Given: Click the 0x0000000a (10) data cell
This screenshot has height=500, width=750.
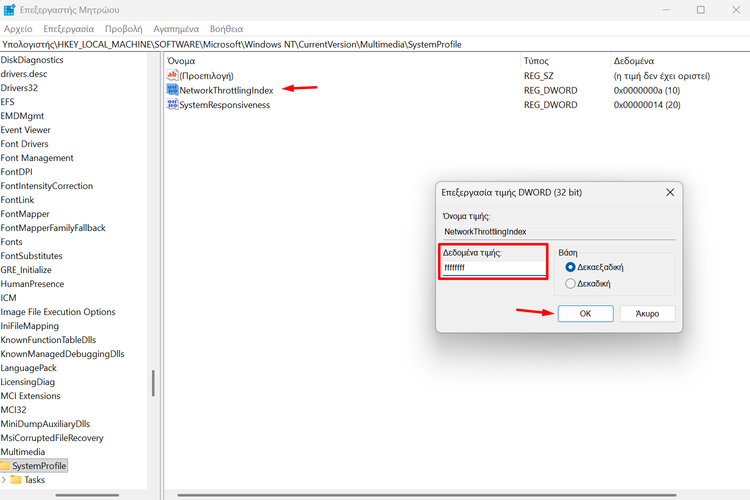Looking at the screenshot, I should (647, 90).
